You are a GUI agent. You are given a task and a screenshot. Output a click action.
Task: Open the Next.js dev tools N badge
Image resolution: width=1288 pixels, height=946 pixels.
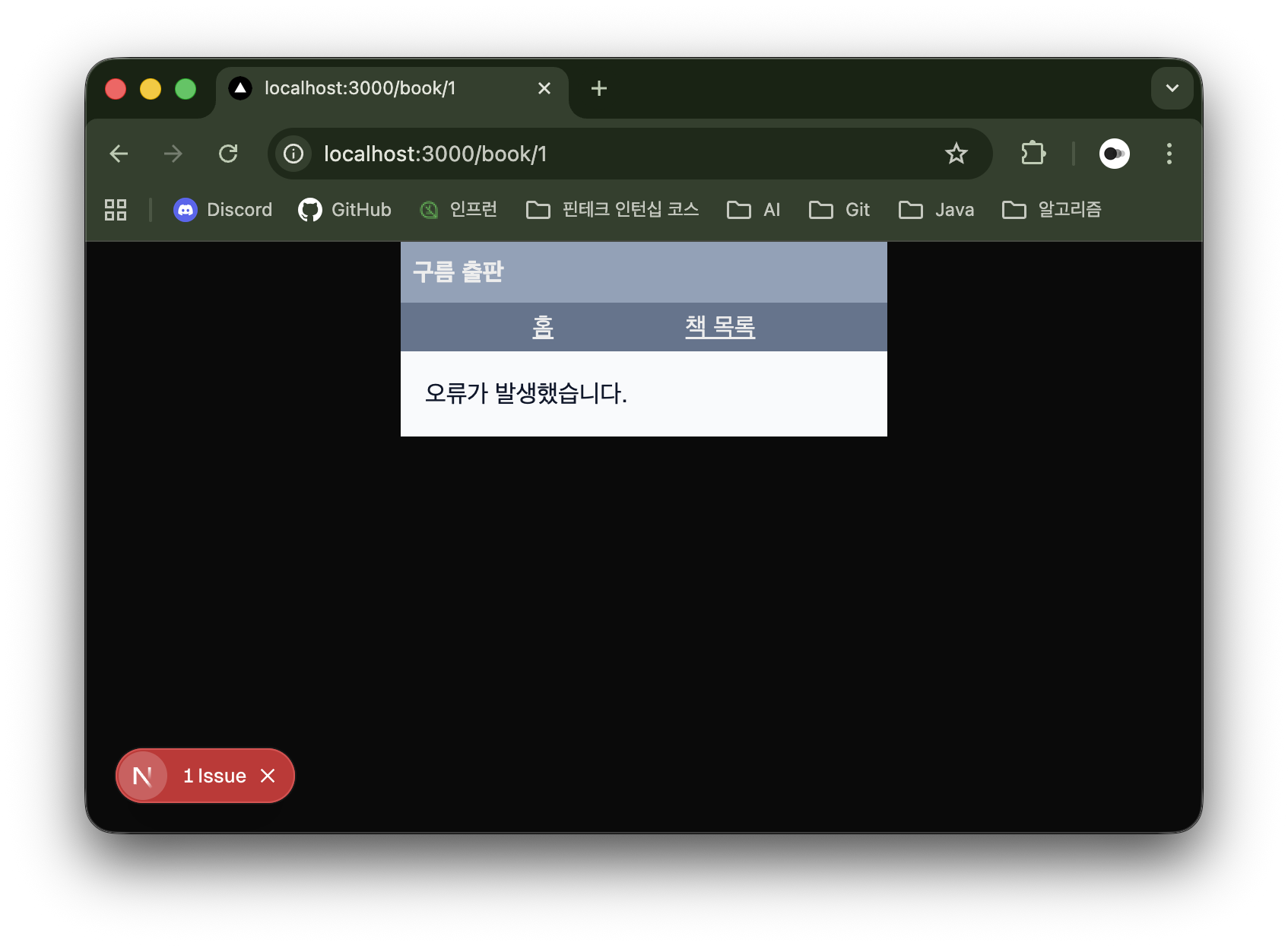point(143,776)
